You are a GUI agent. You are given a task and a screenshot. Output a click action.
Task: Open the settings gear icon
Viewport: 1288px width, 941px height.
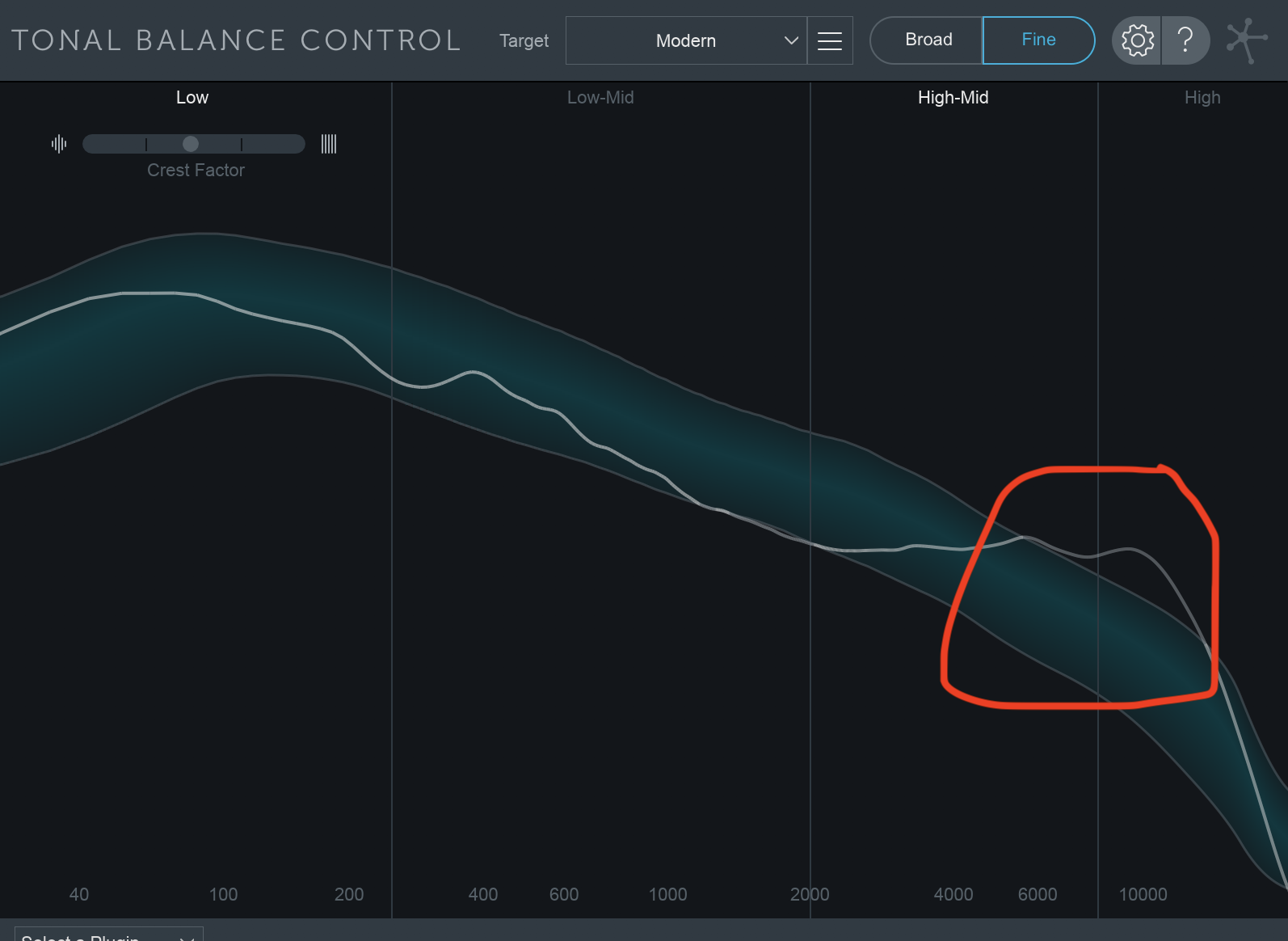tap(1137, 40)
